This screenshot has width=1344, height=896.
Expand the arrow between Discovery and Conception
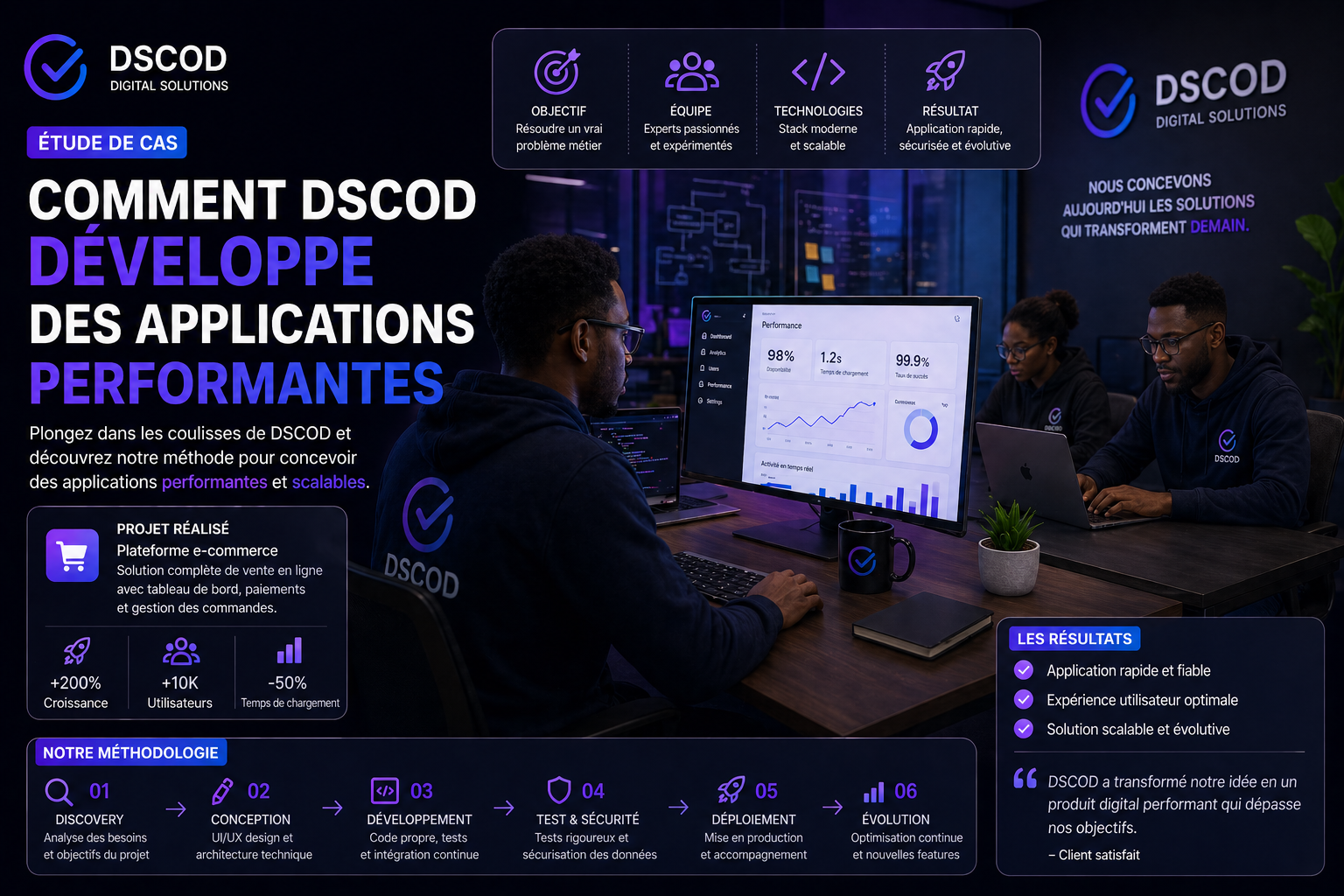(x=176, y=809)
